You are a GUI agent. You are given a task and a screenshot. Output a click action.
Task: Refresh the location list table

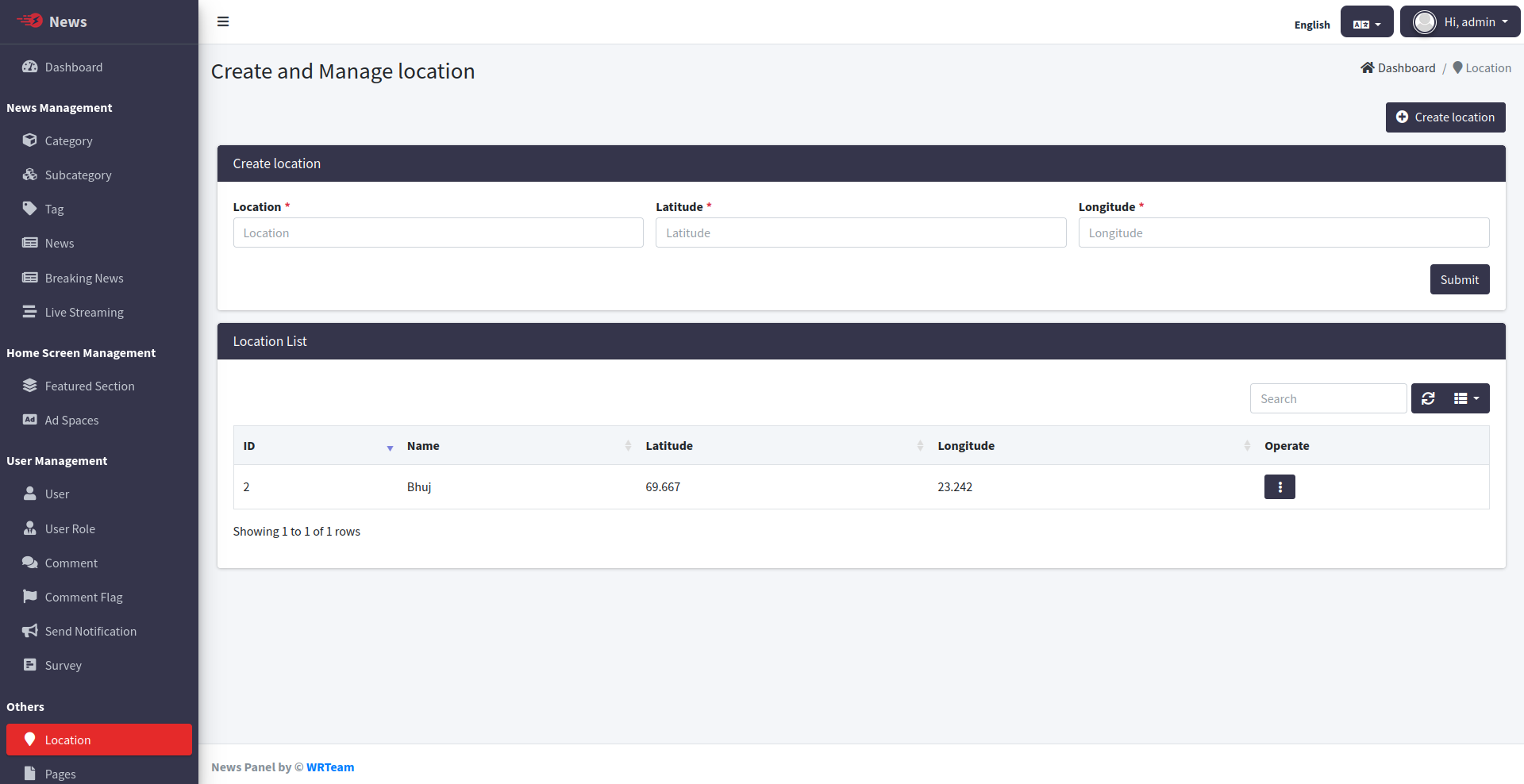(x=1428, y=398)
